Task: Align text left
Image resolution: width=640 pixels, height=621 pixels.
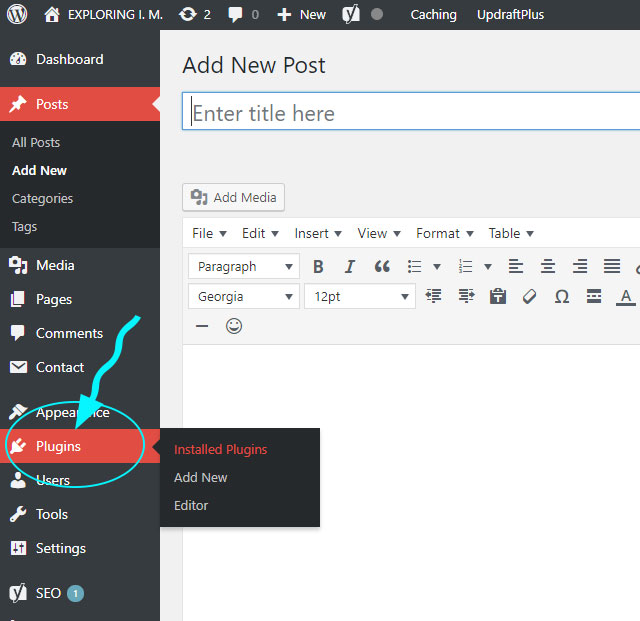Action: point(516,267)
